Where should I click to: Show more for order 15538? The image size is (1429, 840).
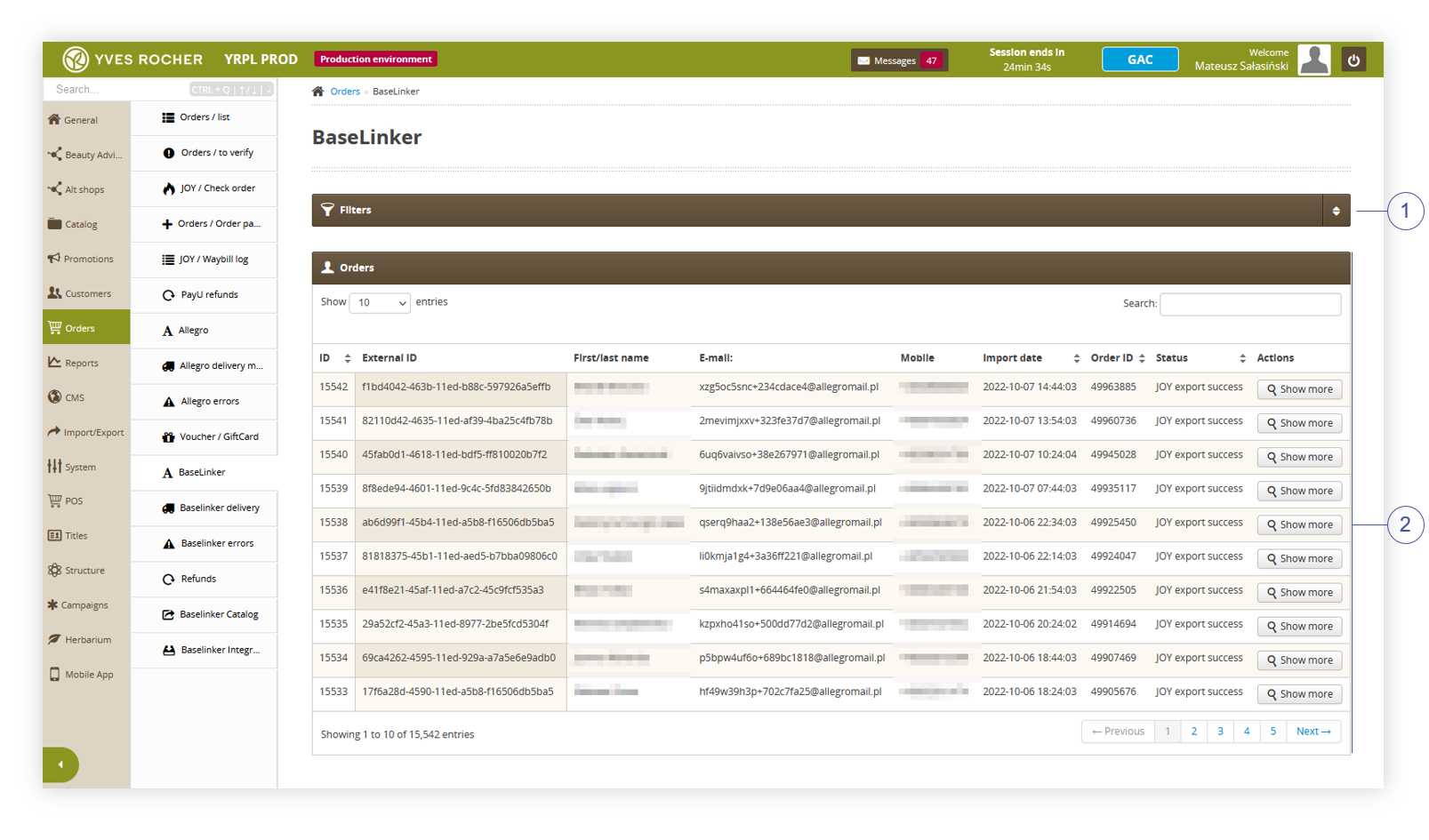1299,524
